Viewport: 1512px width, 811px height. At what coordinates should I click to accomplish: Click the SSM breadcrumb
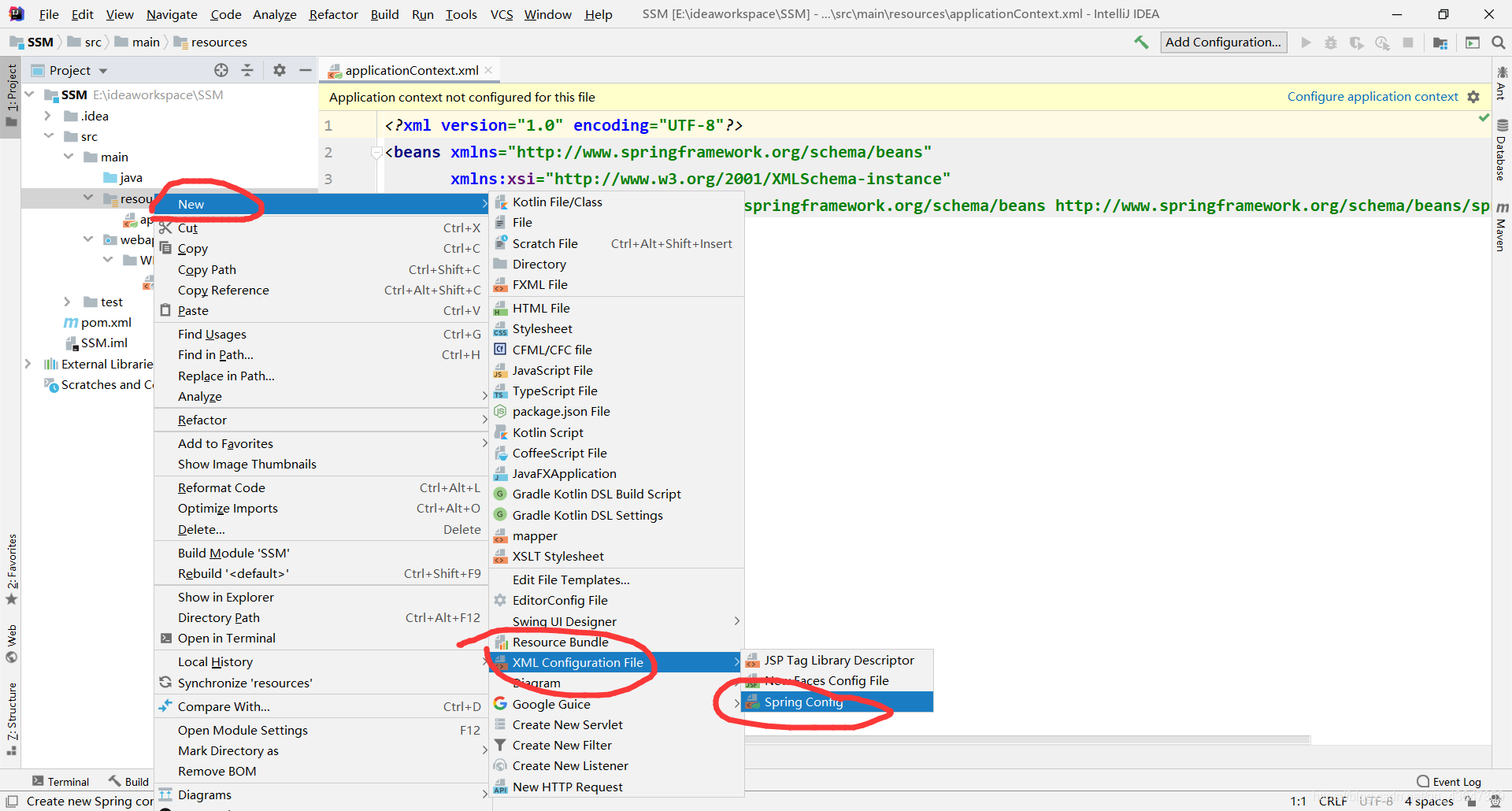click(x=32, y=42)
